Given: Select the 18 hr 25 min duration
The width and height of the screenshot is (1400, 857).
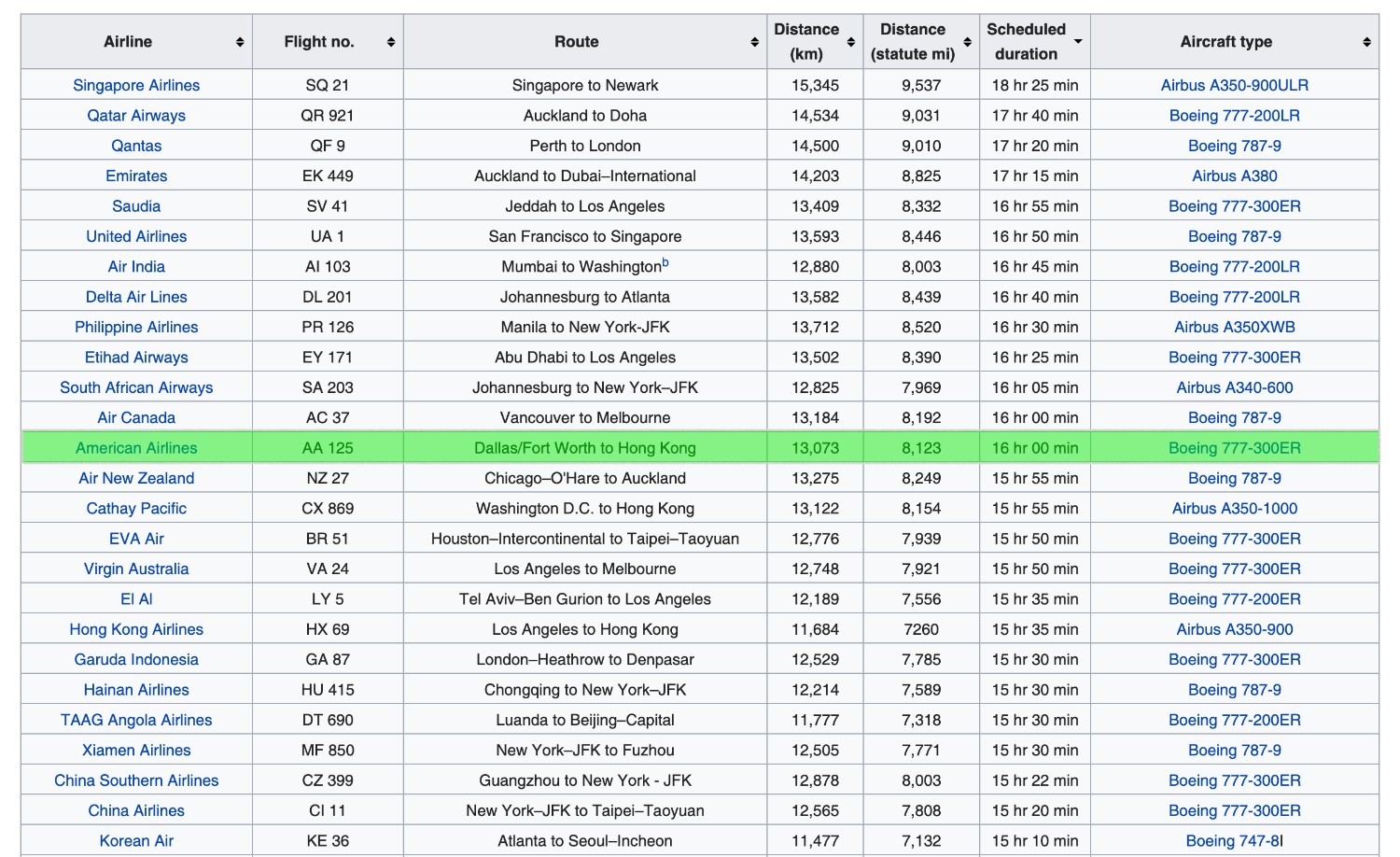Looking at the screenshot, I should point(1035,85).
